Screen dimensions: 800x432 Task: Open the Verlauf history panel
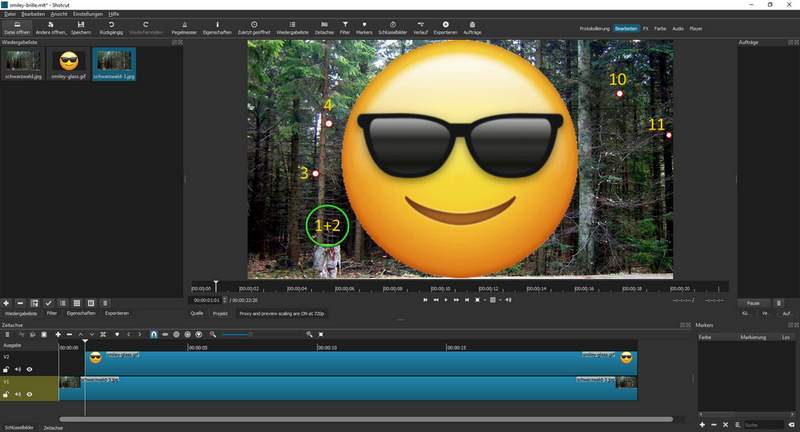420,26
